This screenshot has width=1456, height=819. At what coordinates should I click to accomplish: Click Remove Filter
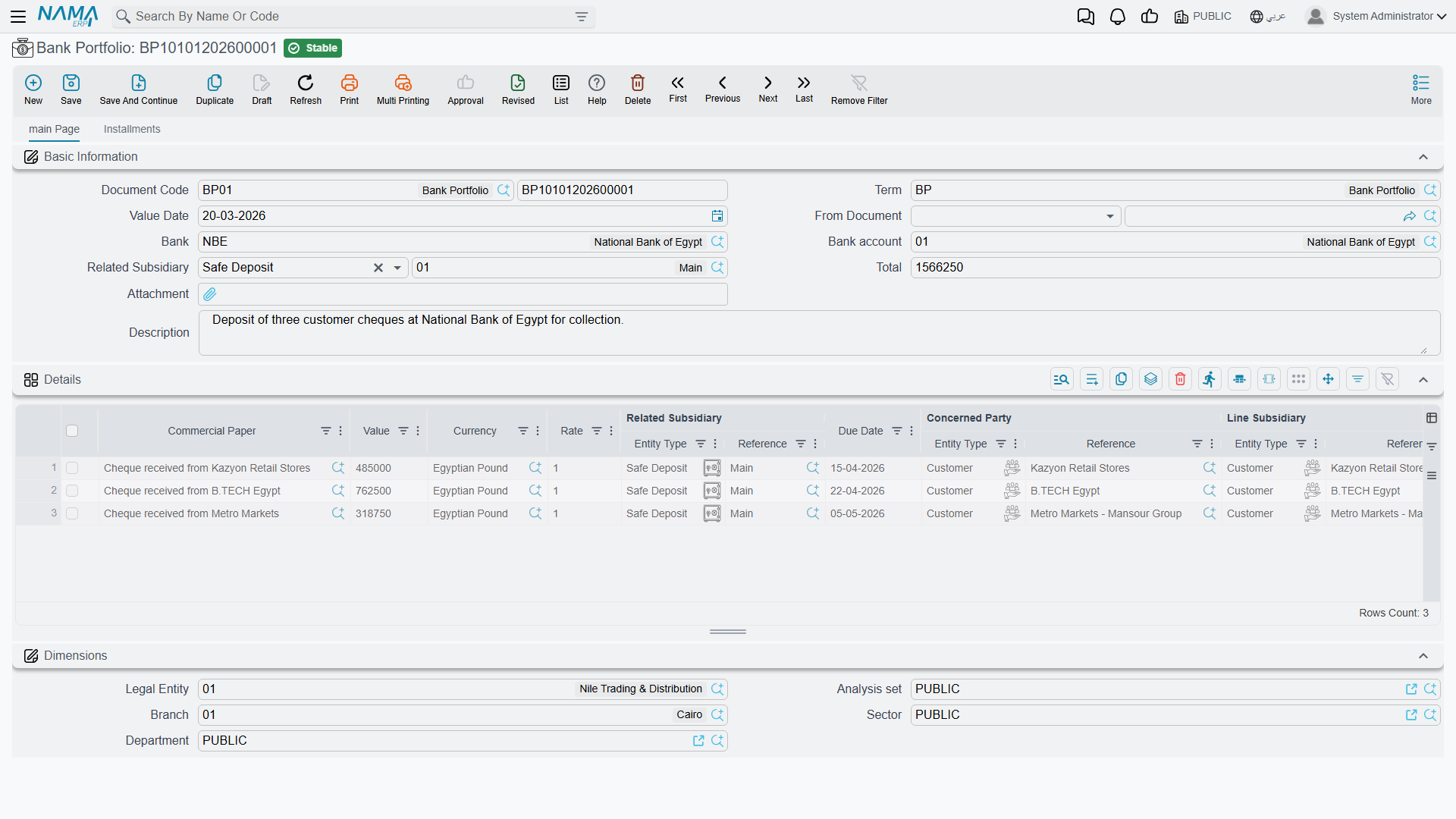[x=859, y=89]
